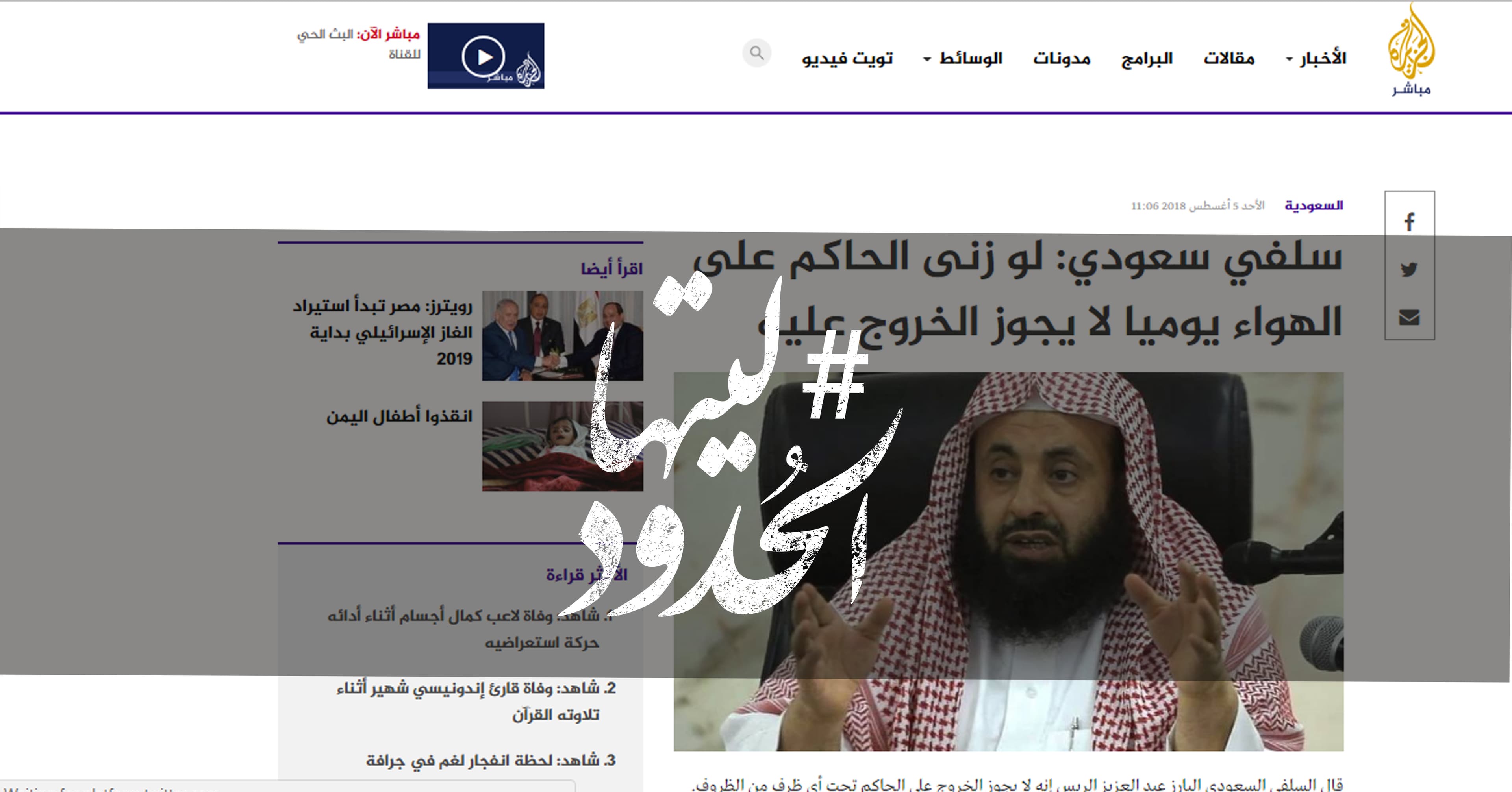
Task: Open the مدونات menu item
Action: coord(1062,58)
